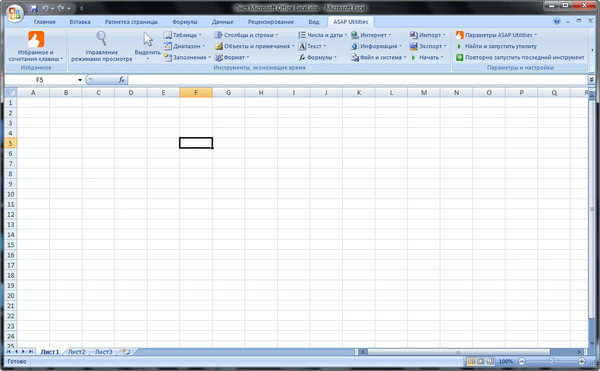Click the Файл и система icon
Screen dimensions: 600x371
point(355,57)
